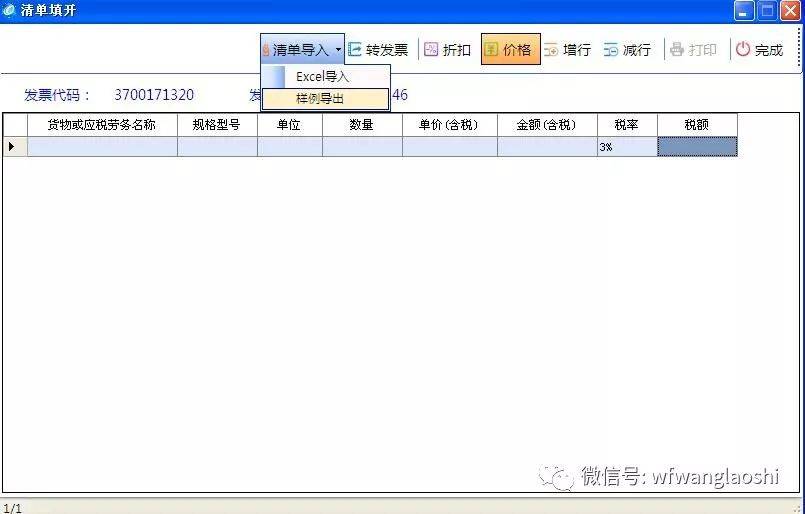Screen dimensions: 805x514
Task: Click the first row's 规格型号 cell
Action: [x=217, y=147]
